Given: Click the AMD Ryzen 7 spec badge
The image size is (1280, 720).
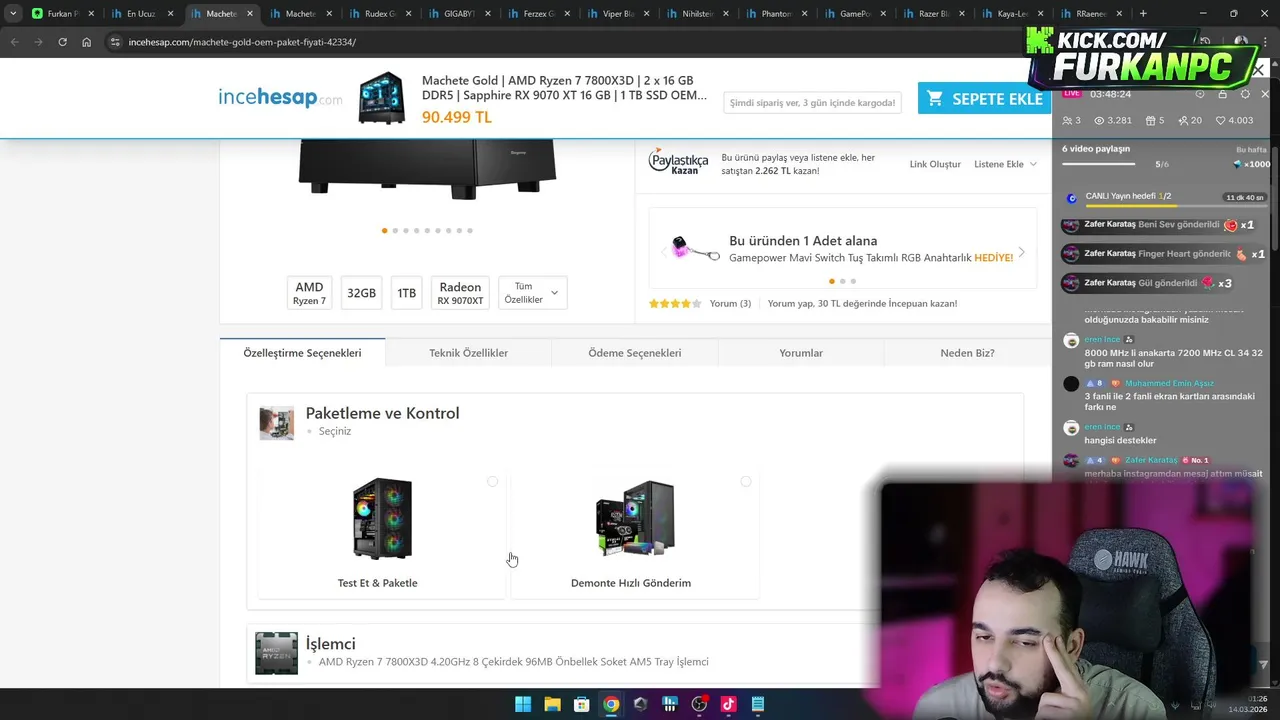Looking at the screenshot, I should (x=309, y=293).
